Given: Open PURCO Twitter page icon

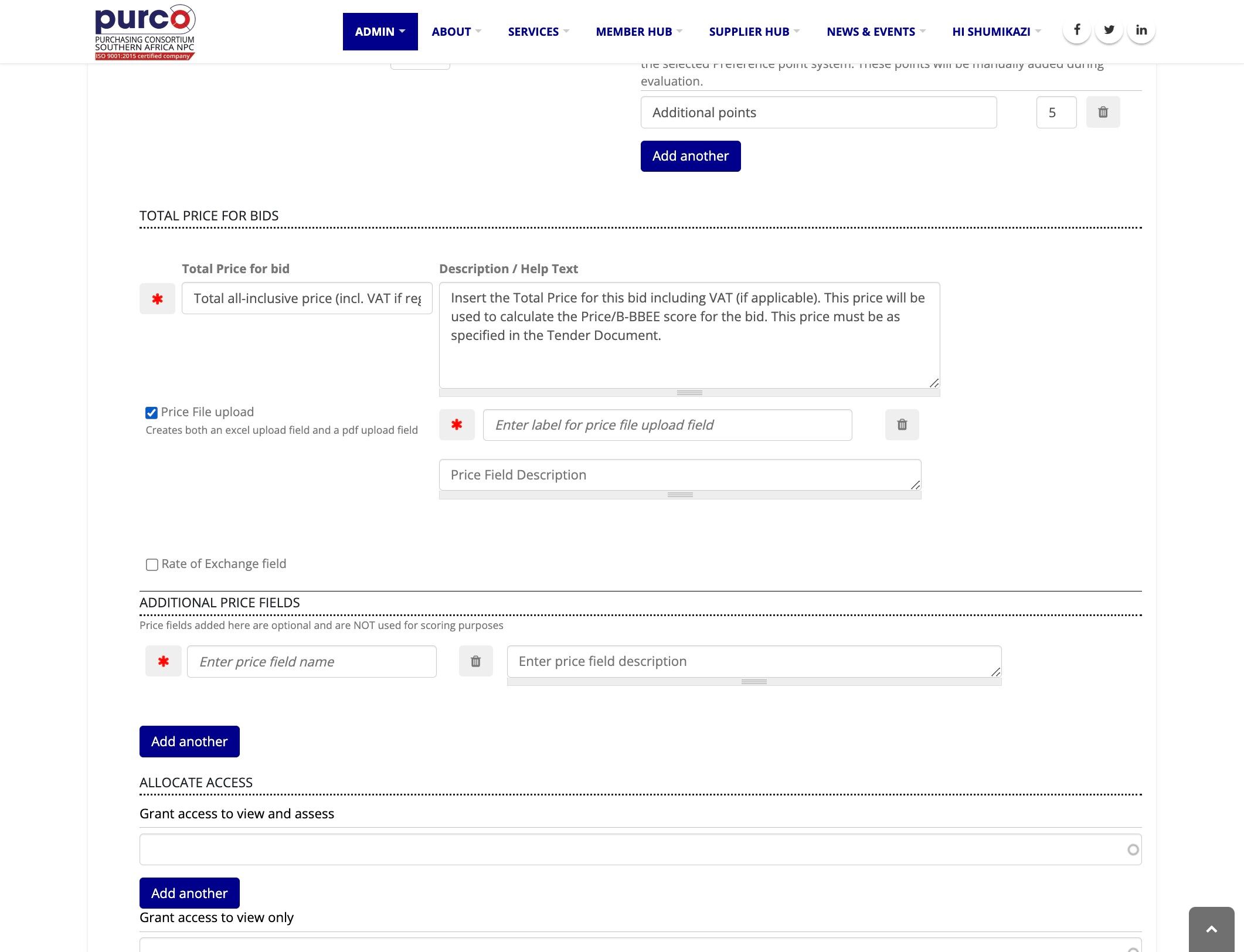Looking at the screenshot, I should click(x=1109, y=30).
